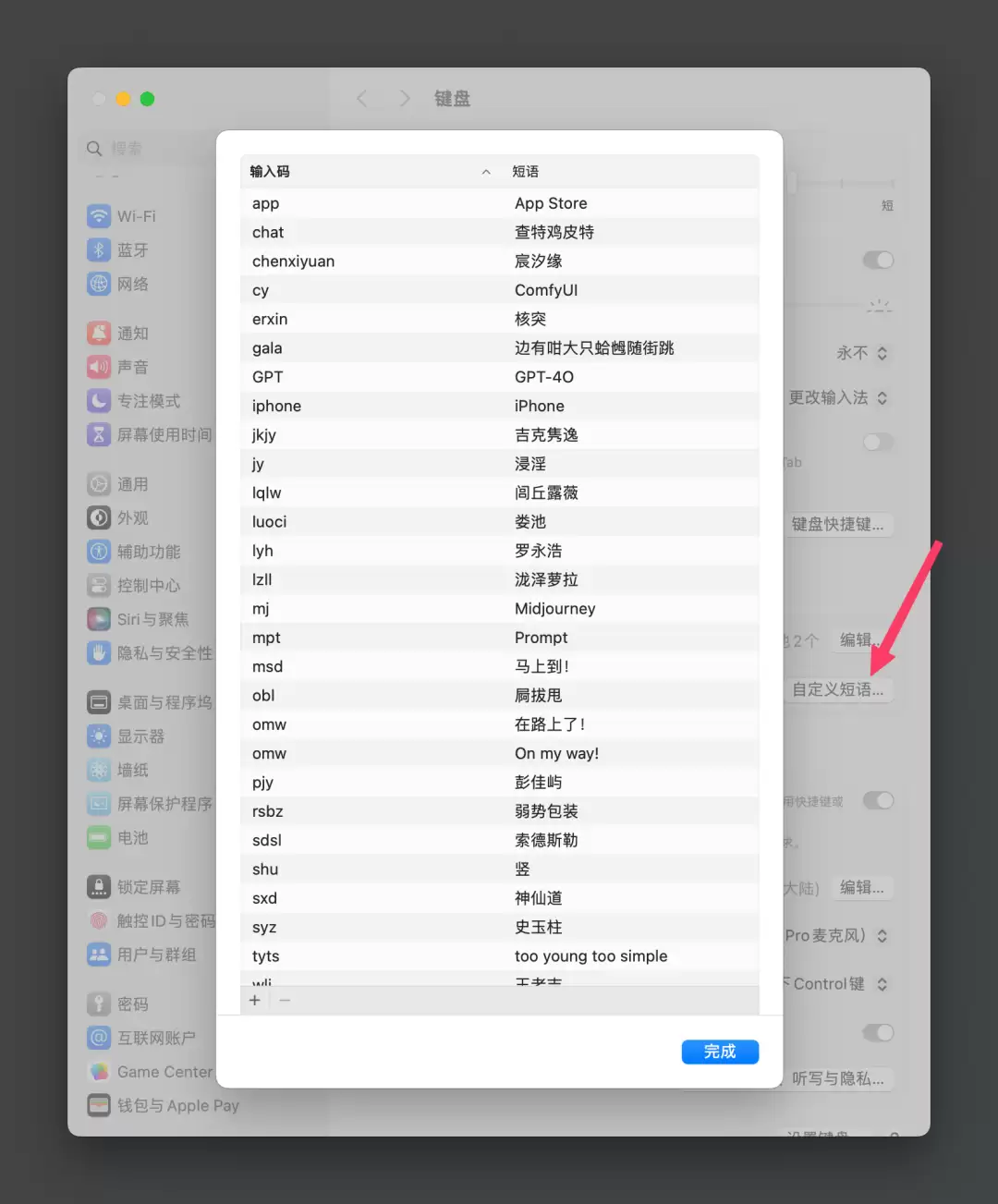Click the search field in sidebar
The width and height of the screenshot is (998, 1204).
pos(150,149)
